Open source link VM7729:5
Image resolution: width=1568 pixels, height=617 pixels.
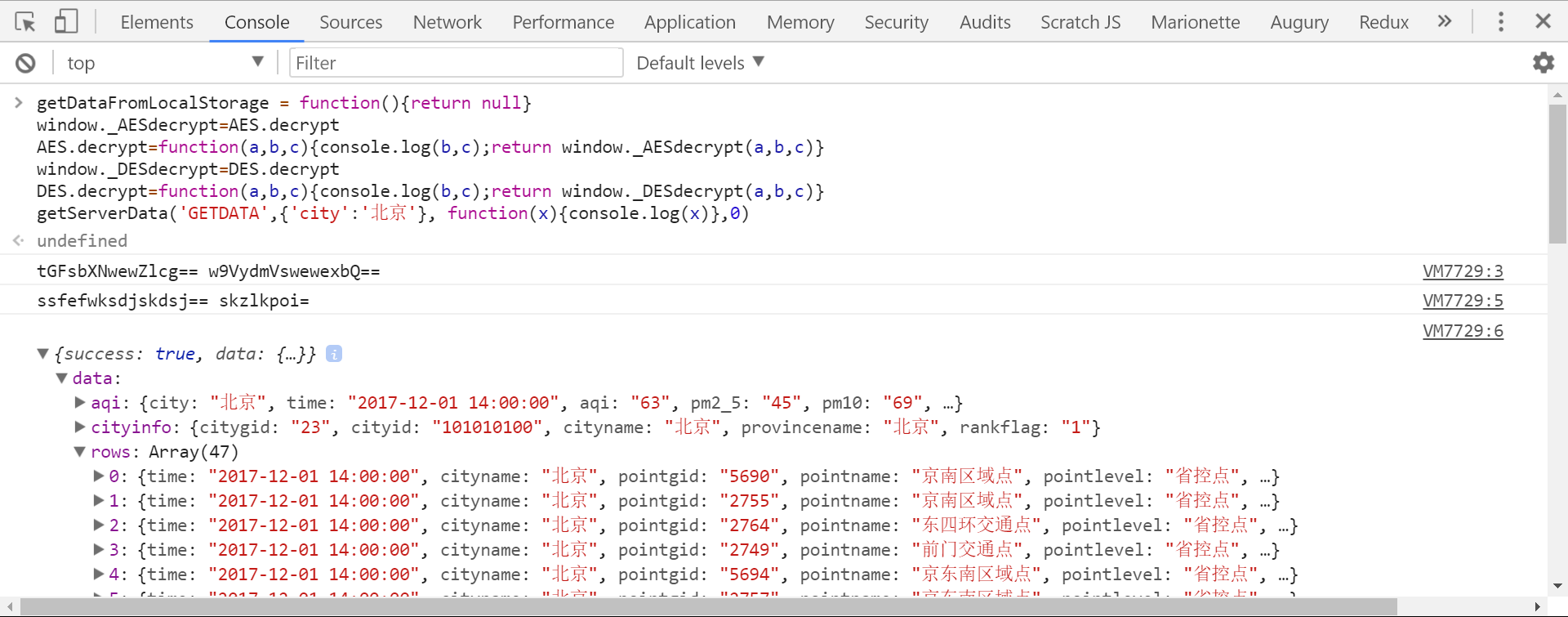click(1463, 301)
